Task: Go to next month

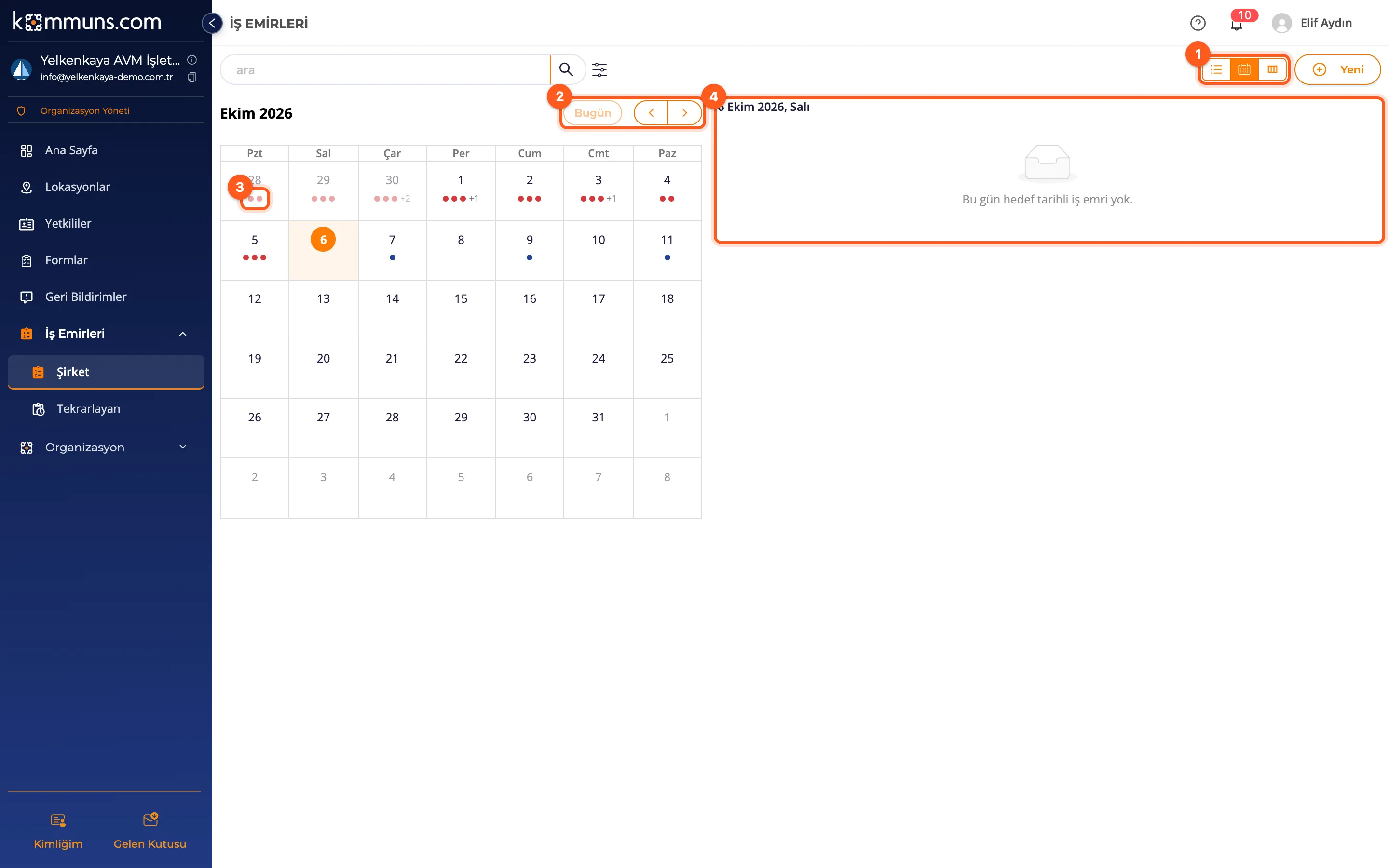Action: coord(685,112)
